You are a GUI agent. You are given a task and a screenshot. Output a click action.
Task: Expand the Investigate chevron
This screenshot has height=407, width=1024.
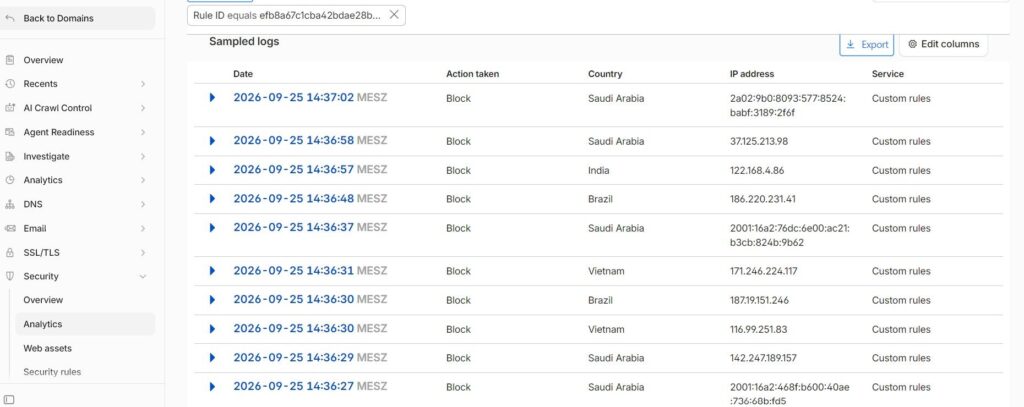click(142, 156)
